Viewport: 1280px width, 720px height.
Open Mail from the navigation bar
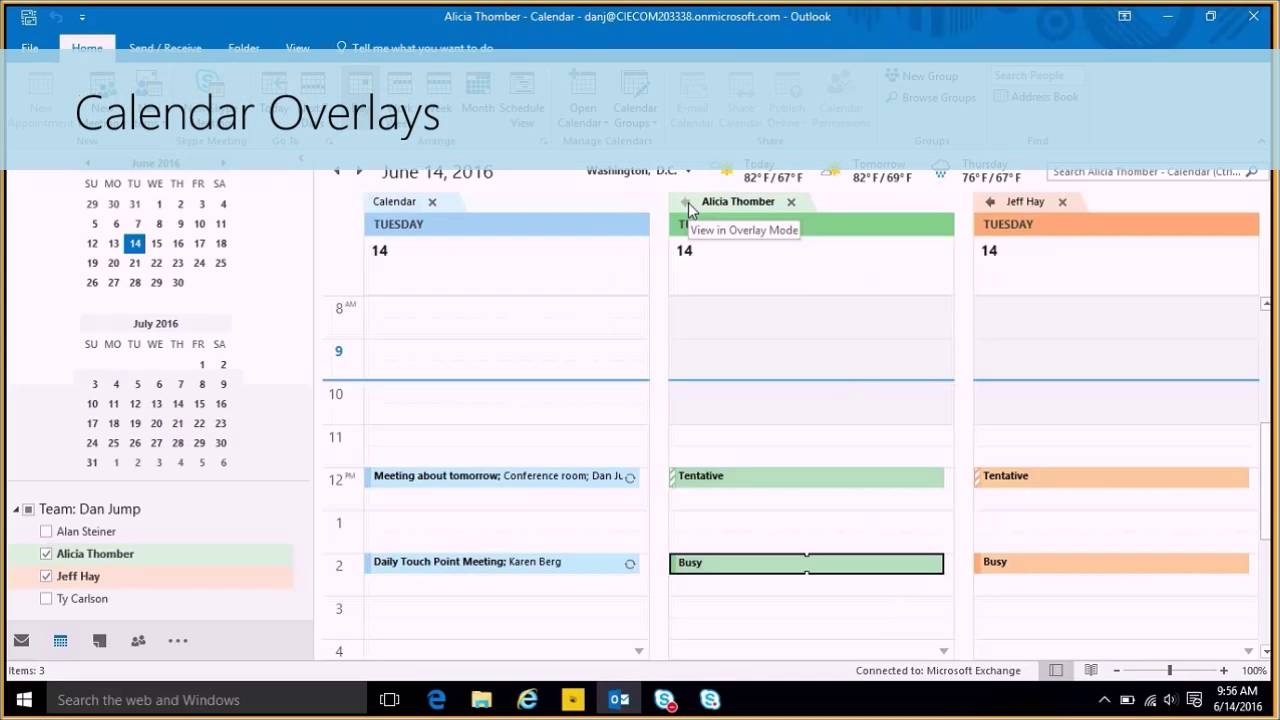[x=21, y=641]
